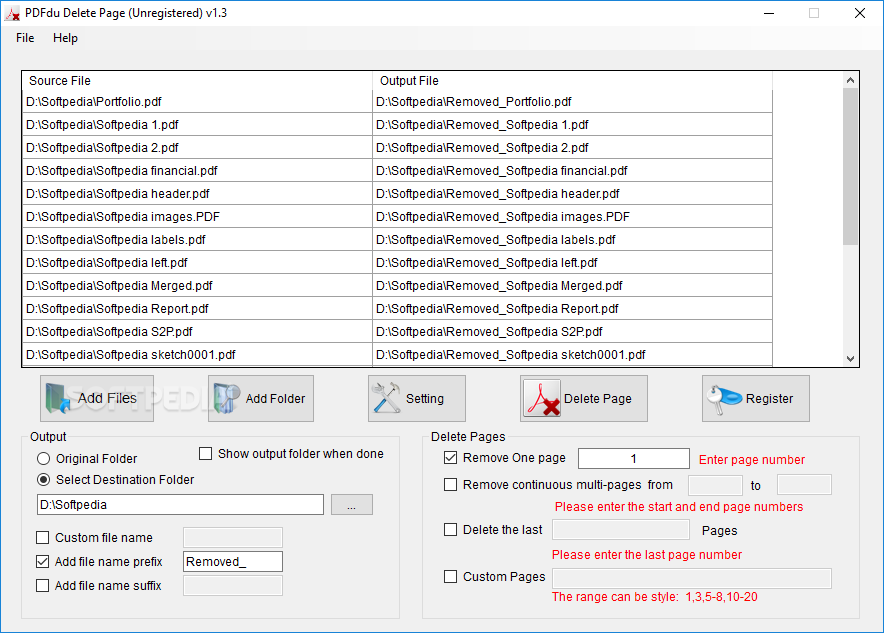
Task: Click the Remove One page number field
Action: (x=634, y=458)
